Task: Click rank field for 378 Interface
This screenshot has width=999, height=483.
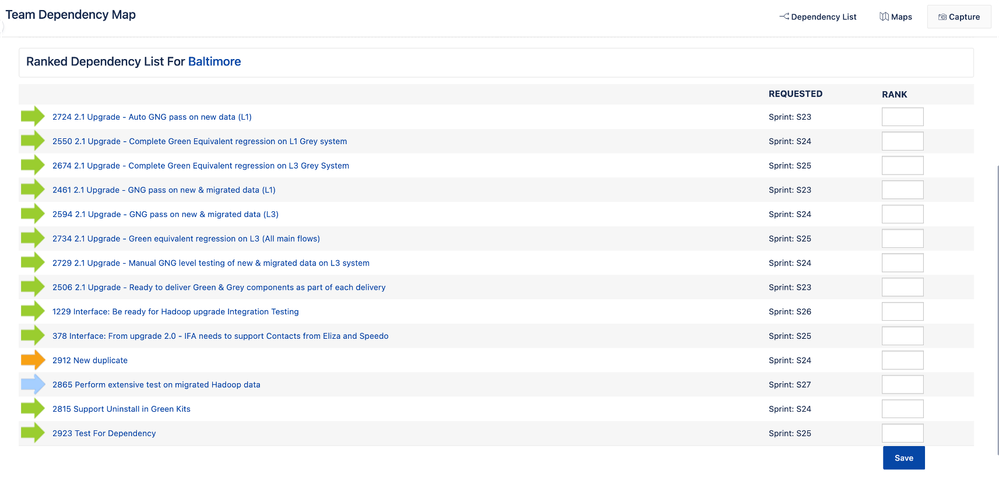Action: pyautogui.click(x=902, y=336)
